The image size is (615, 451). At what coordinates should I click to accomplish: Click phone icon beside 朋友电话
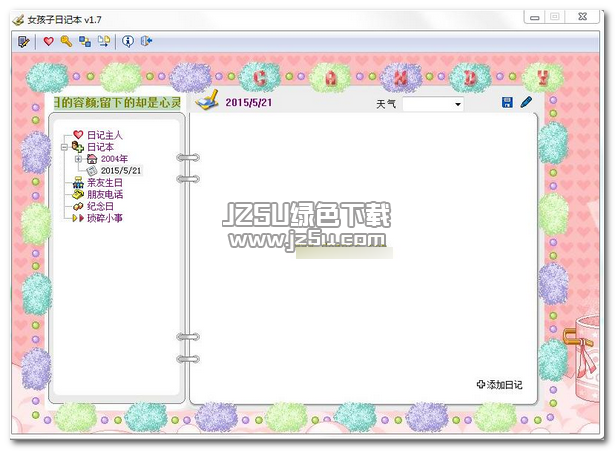[78, 194]
